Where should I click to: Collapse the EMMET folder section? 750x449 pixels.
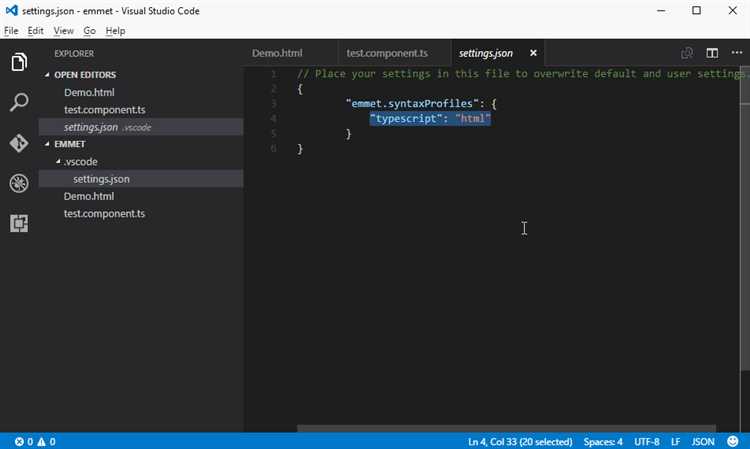tap(46, 144)
